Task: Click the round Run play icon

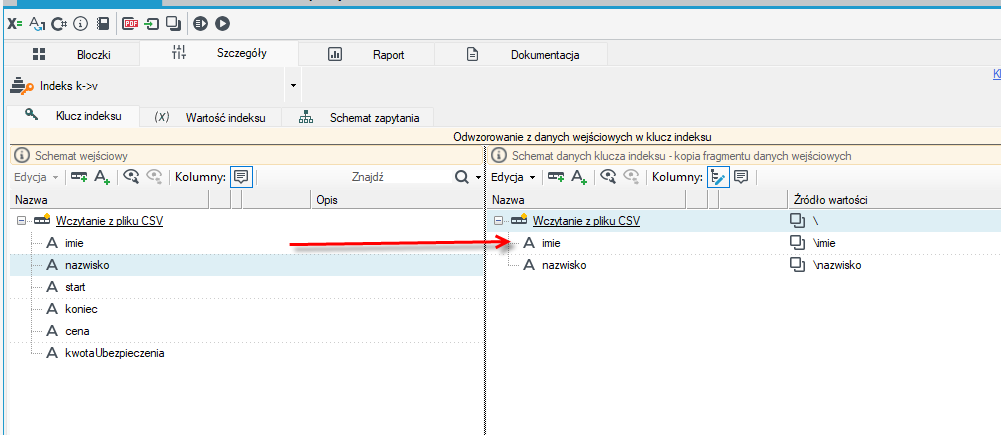Action: [223, 24]
